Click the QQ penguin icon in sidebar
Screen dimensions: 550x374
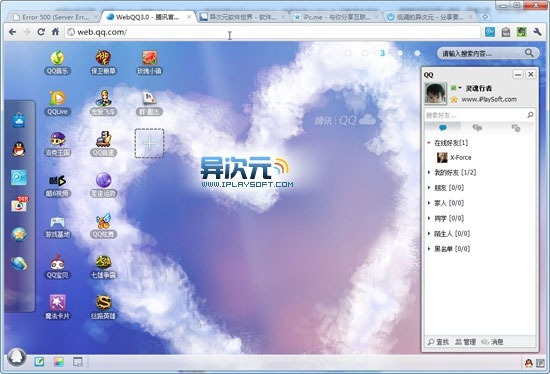pyautogui.click(x=19, y=149)
